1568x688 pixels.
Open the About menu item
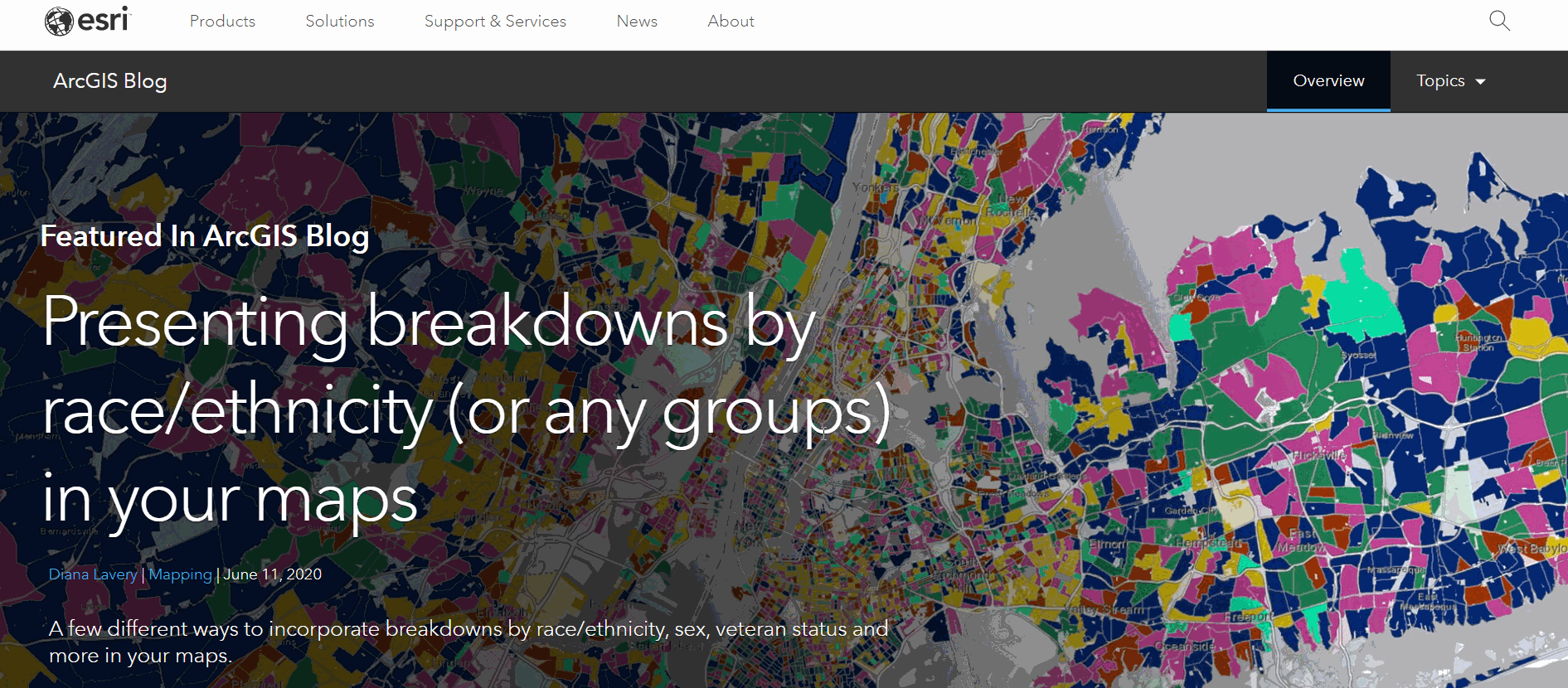tap(731, 22)
